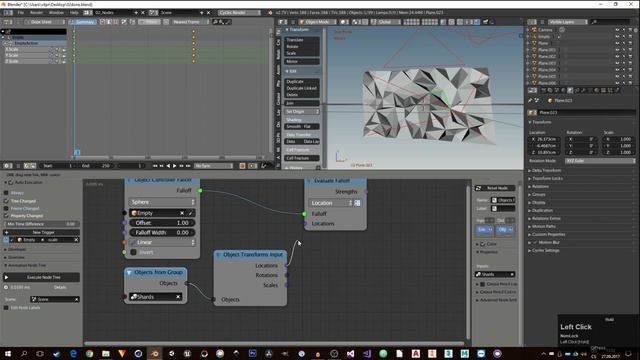Jump to the first frame
The width and height of the screenshot is (640, 360).
tap(155, 166)
